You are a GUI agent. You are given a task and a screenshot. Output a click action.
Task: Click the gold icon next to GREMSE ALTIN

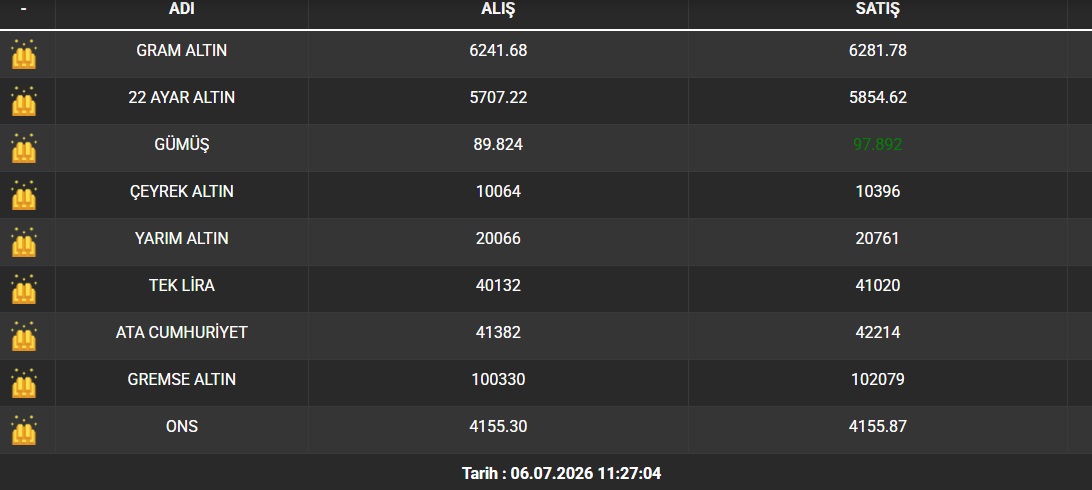click(x=24, y=383)
